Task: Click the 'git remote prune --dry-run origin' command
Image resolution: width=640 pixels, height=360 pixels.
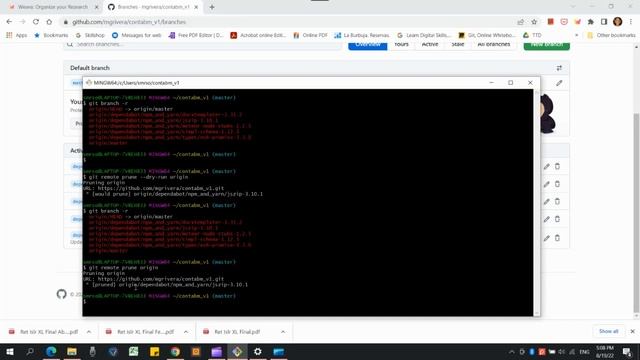Action: coord(138,177)
